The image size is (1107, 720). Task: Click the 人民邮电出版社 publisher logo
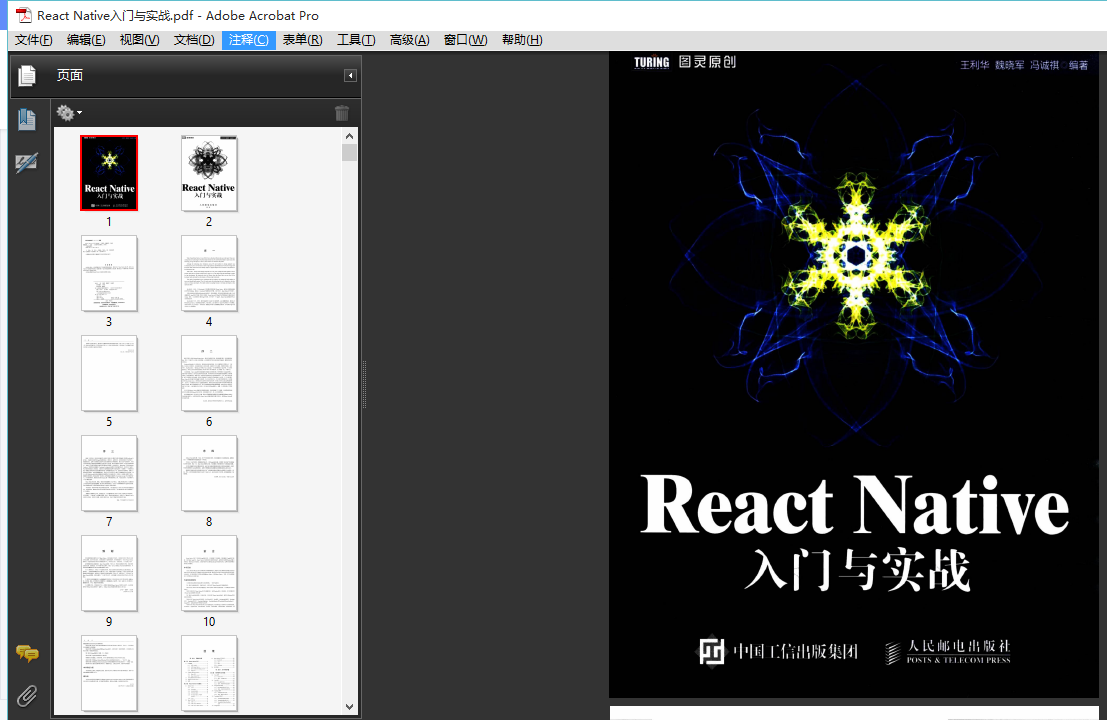point(947,652)
